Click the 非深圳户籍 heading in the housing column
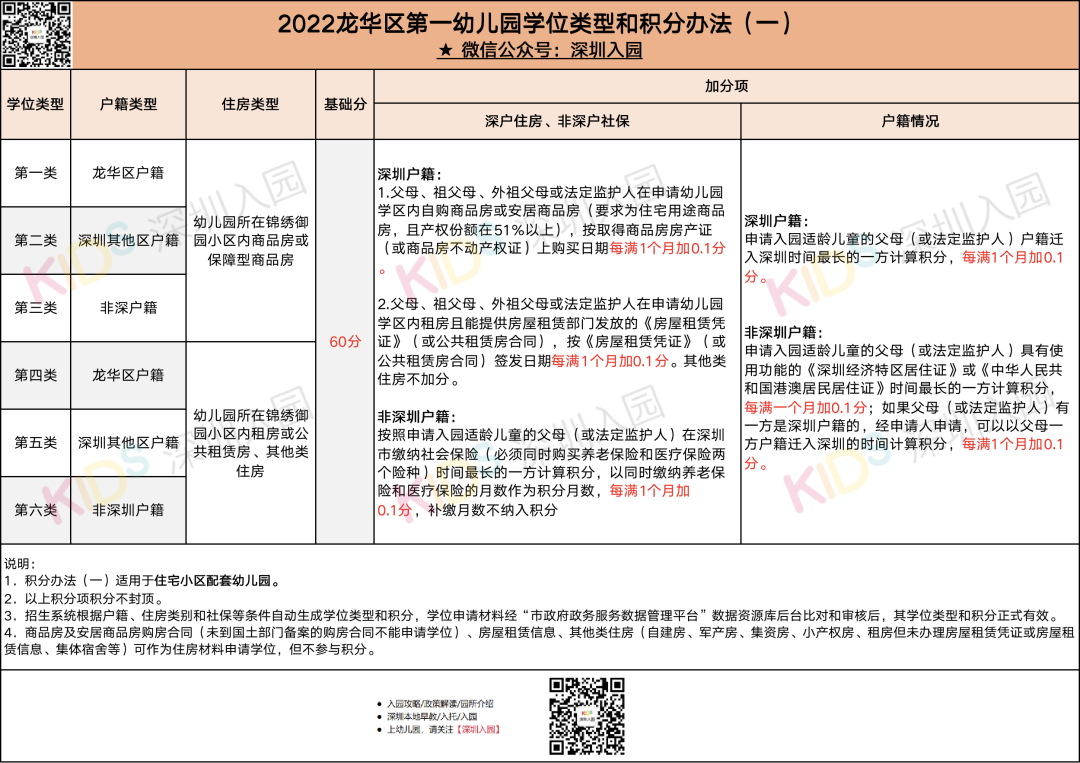 (417, 417)
